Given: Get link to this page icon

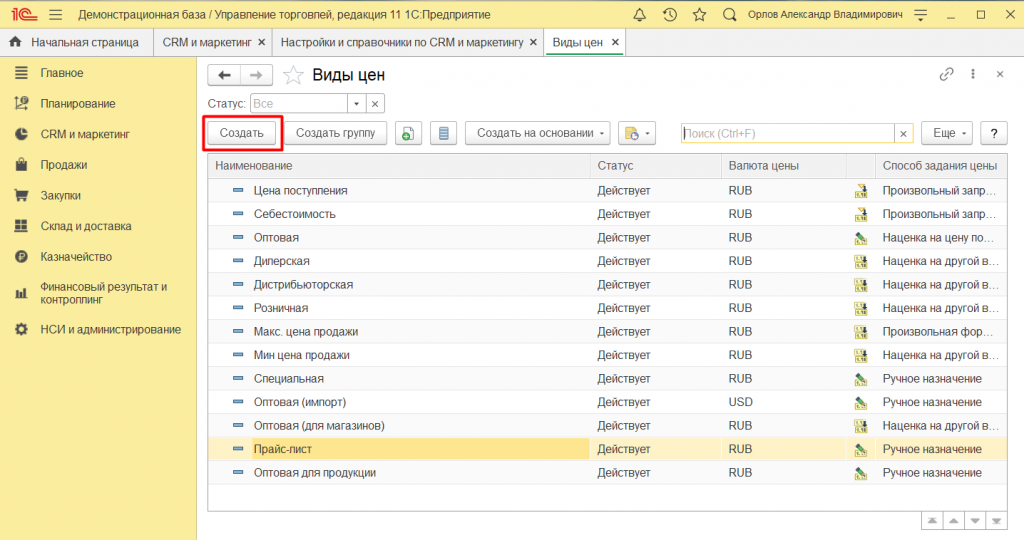Looking at the screenshot, I should click(x=946, y=75).
